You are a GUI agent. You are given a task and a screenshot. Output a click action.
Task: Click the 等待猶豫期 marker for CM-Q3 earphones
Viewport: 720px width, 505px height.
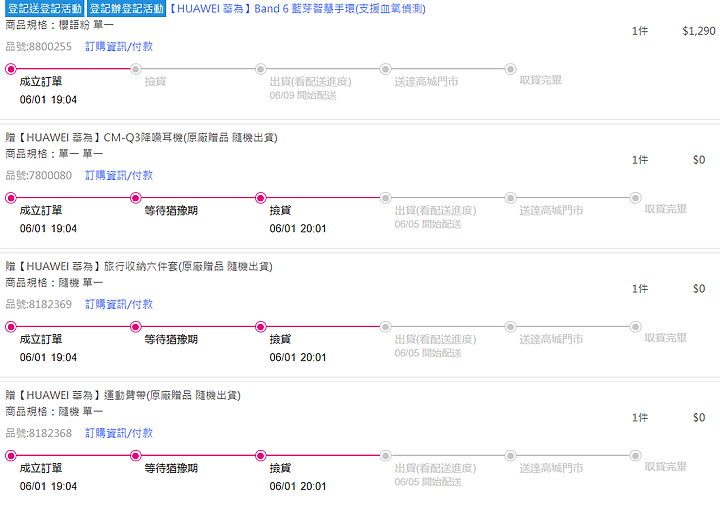(135, 198)
